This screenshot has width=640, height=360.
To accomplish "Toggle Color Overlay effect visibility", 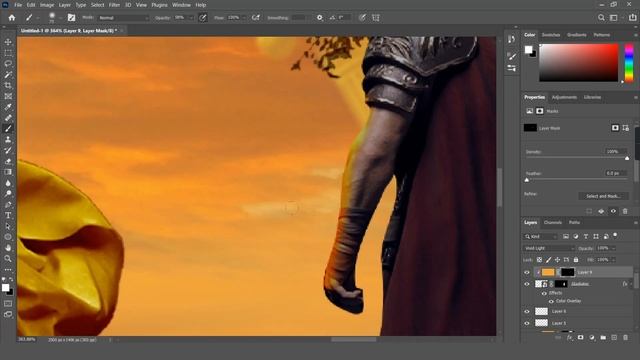I will pos(551,301).
